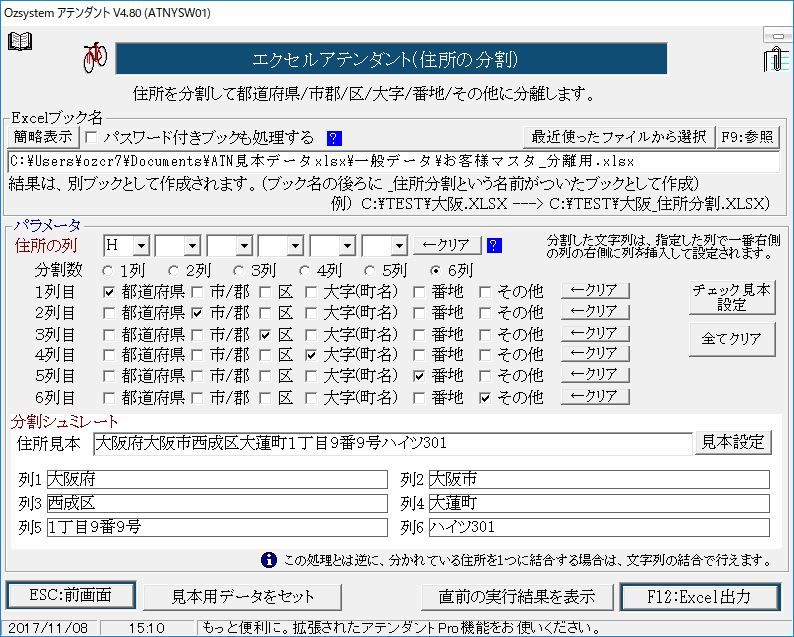Click 最近使ったファイルから選択 button
Image resolution: width=794 pixels, height=637 pixels.
(618, 137)
